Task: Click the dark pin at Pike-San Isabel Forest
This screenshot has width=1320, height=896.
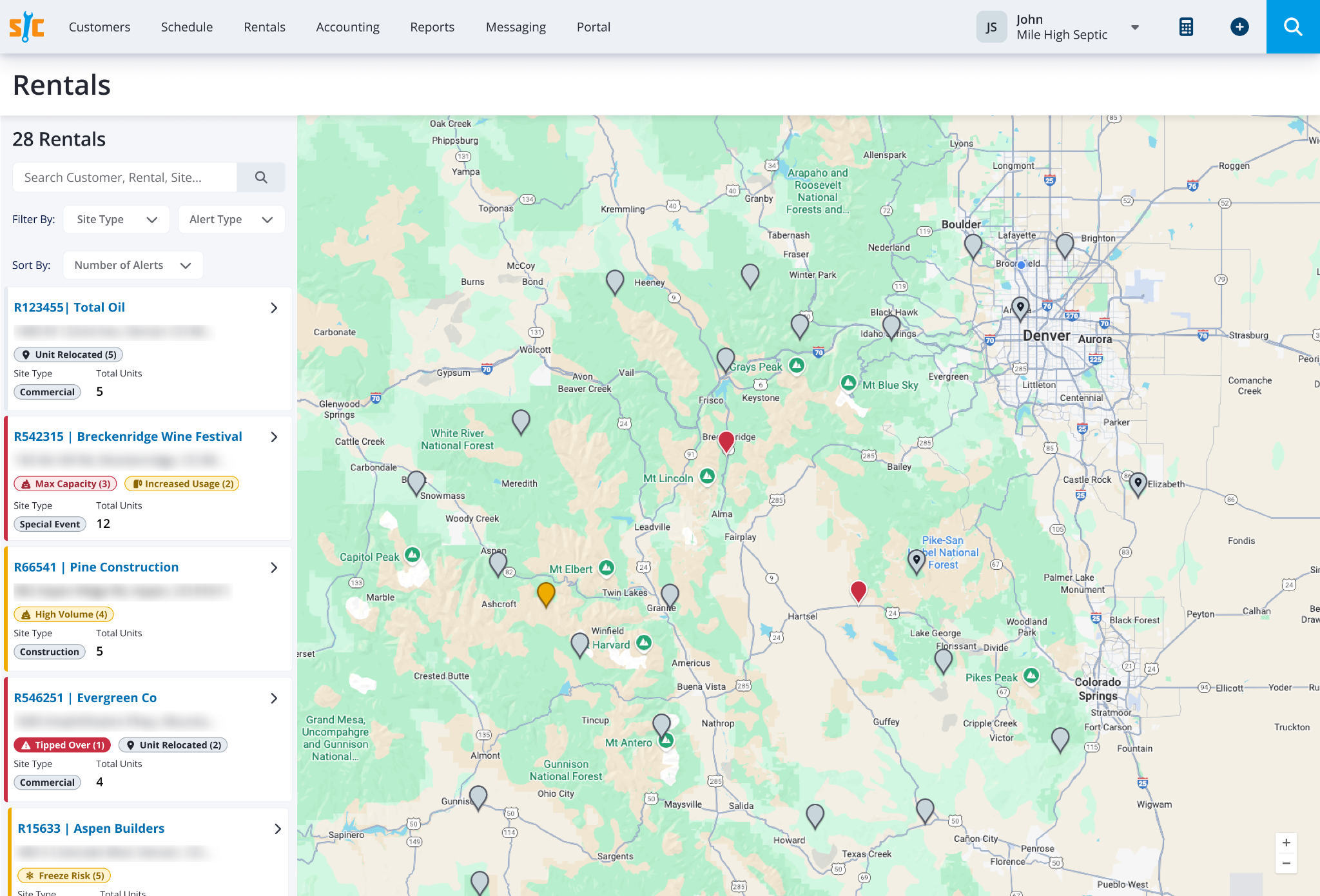Action: tap(916, 561)
